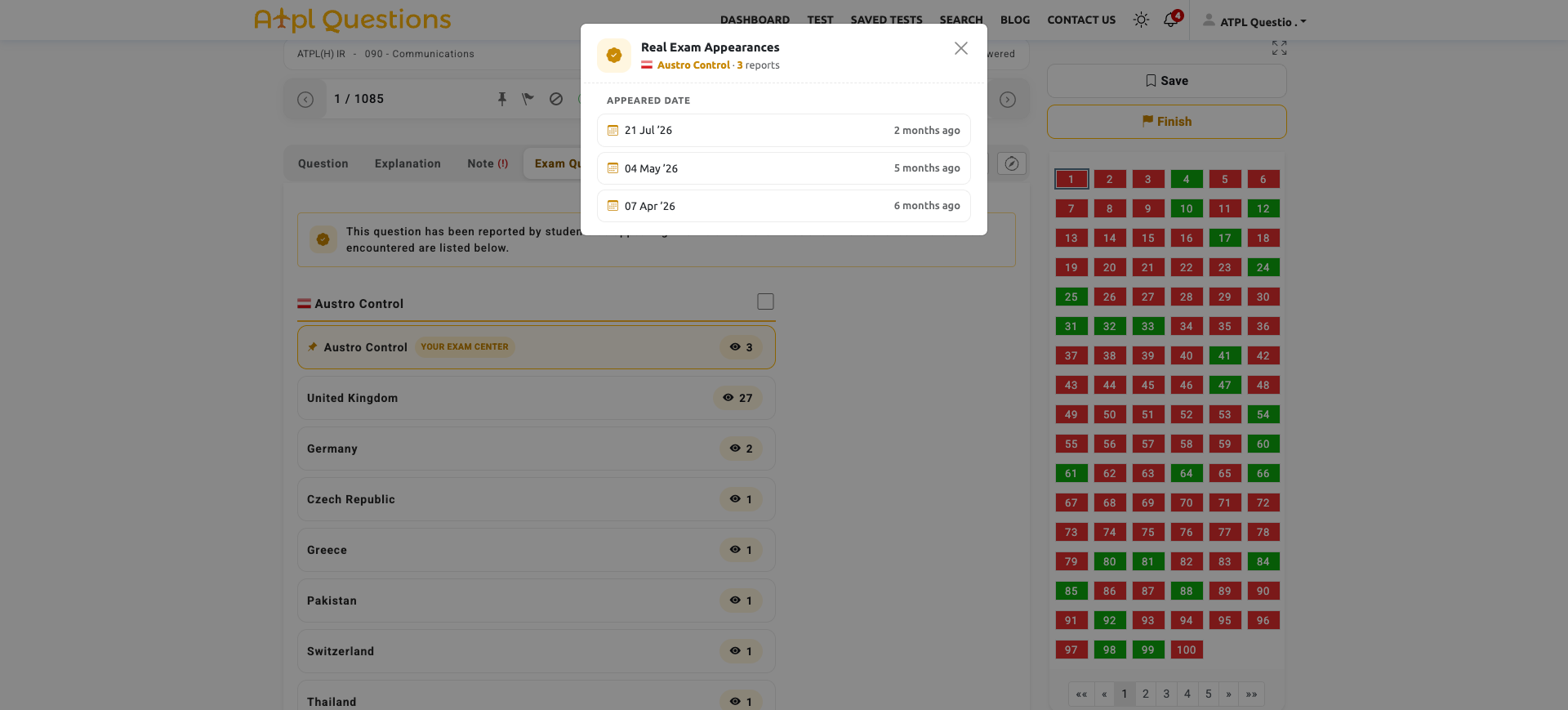Open the Test menu item
The image size is (1568, 710).
[820, 20]
